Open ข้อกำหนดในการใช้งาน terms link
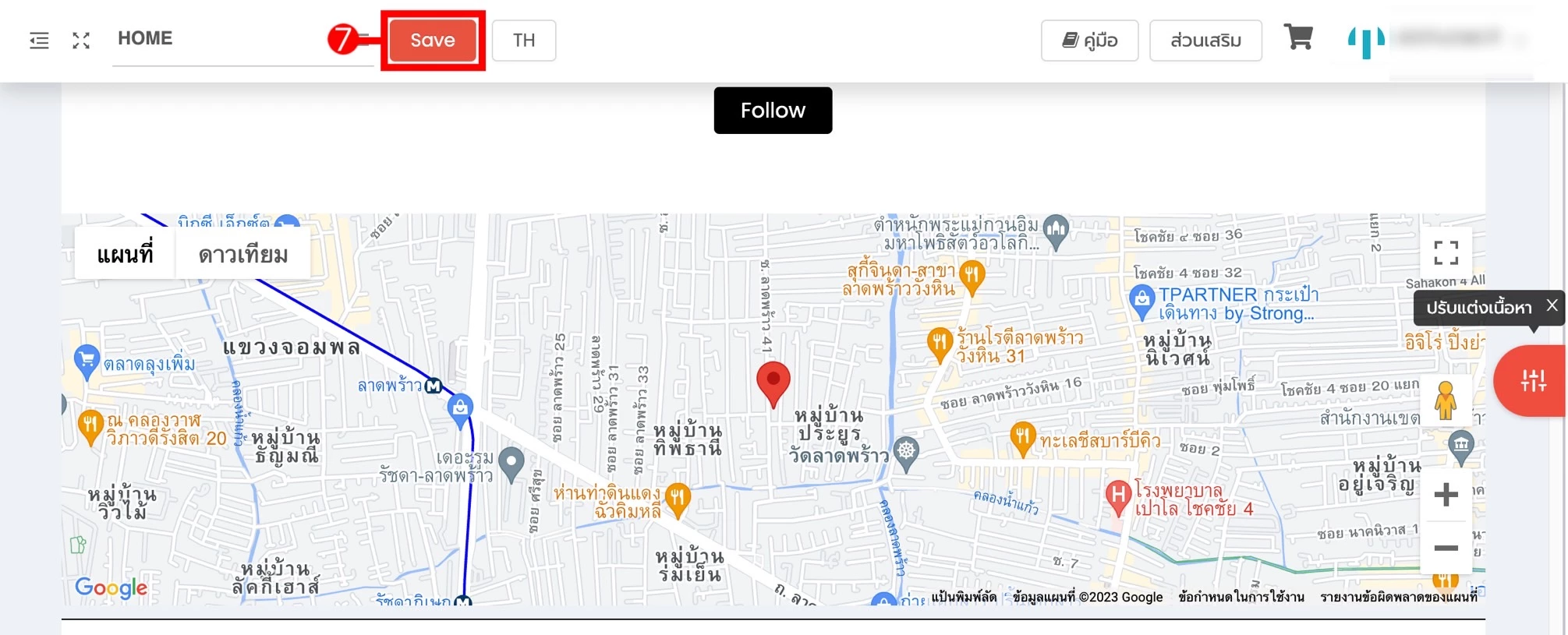Viewport: 1568px width, 635px height. click(x=1241, y=597)
